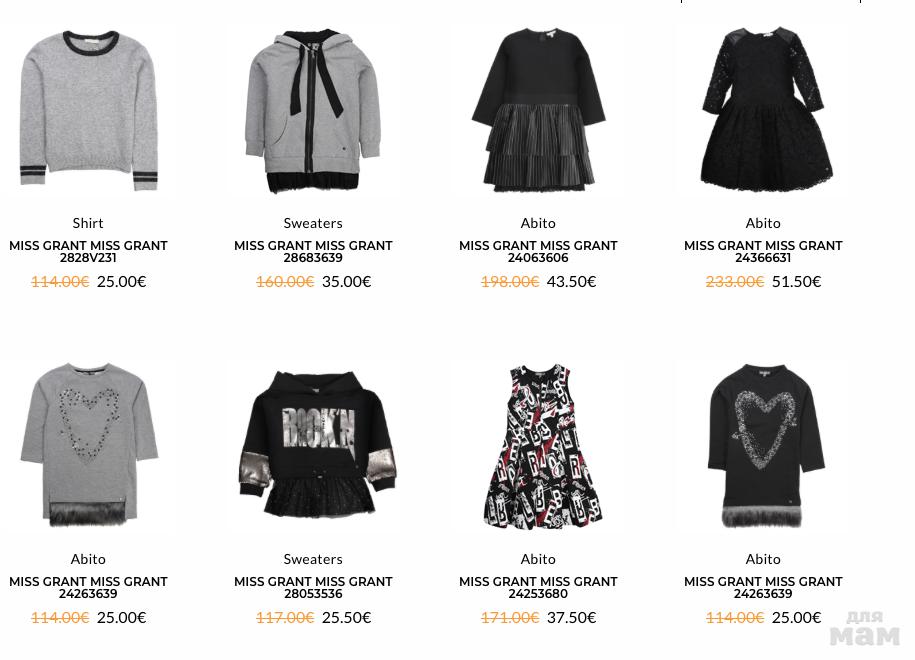Select the black heart dress with fur hem

[x=766, y=446]
